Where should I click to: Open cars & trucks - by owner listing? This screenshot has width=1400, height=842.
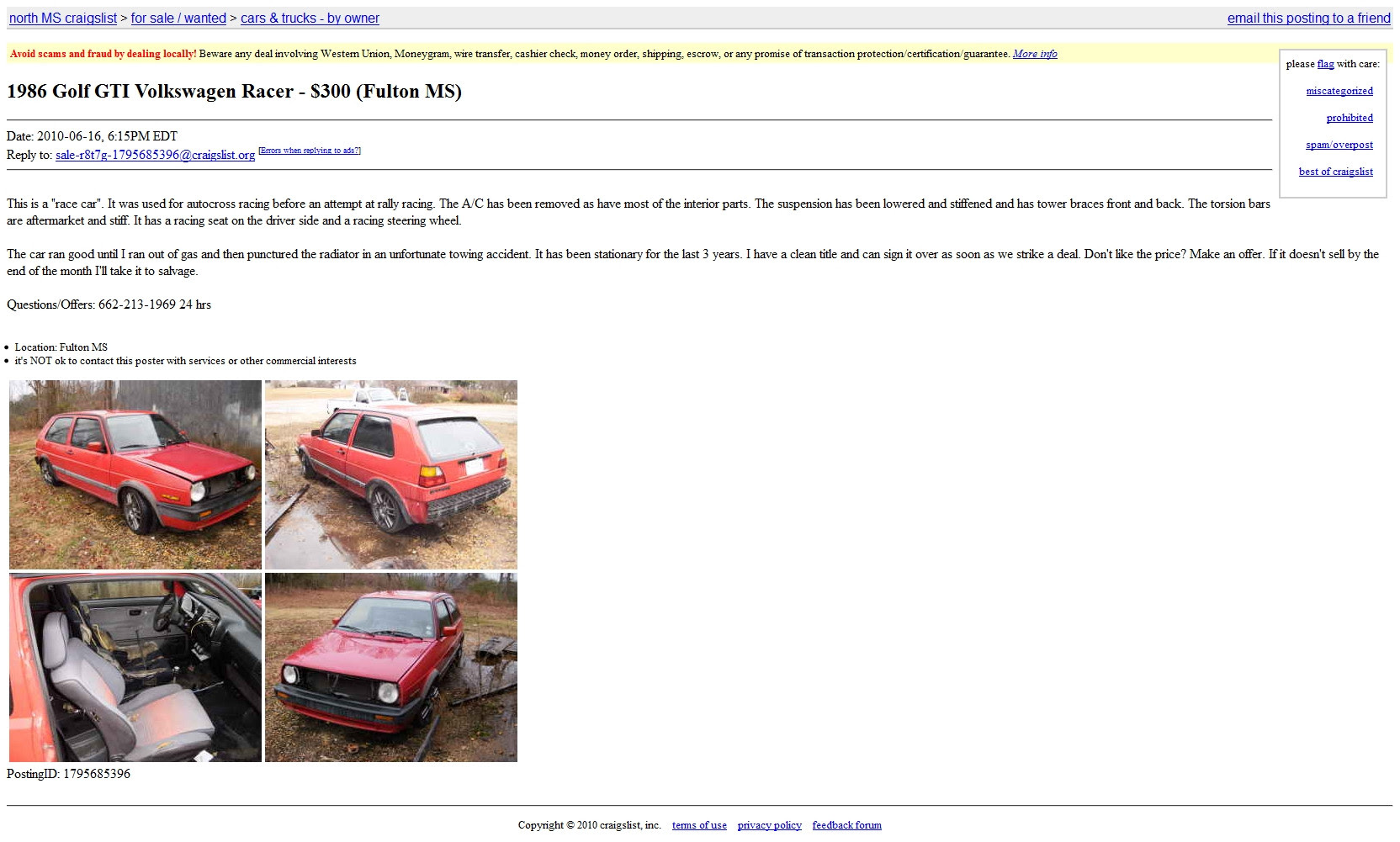click(x=310, y=18)
